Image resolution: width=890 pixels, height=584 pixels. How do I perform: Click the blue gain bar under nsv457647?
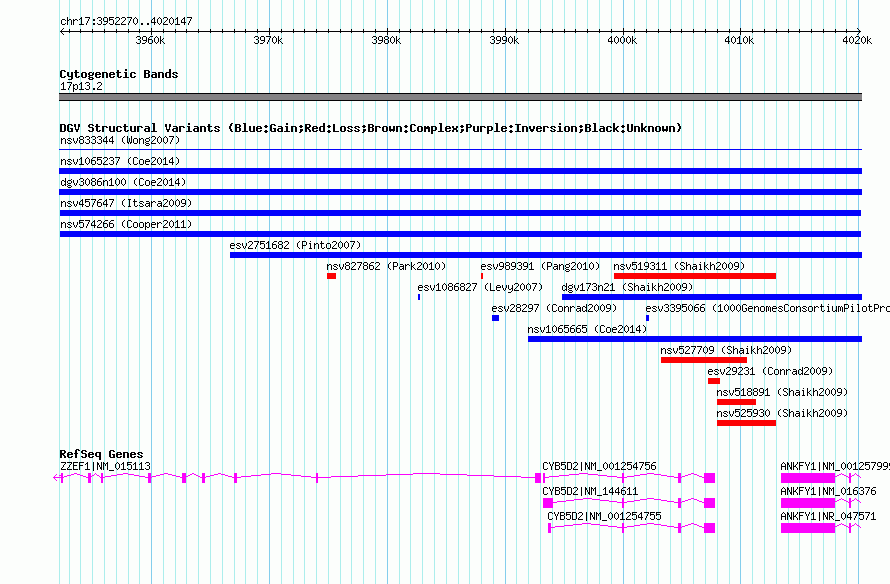[460, 213]
